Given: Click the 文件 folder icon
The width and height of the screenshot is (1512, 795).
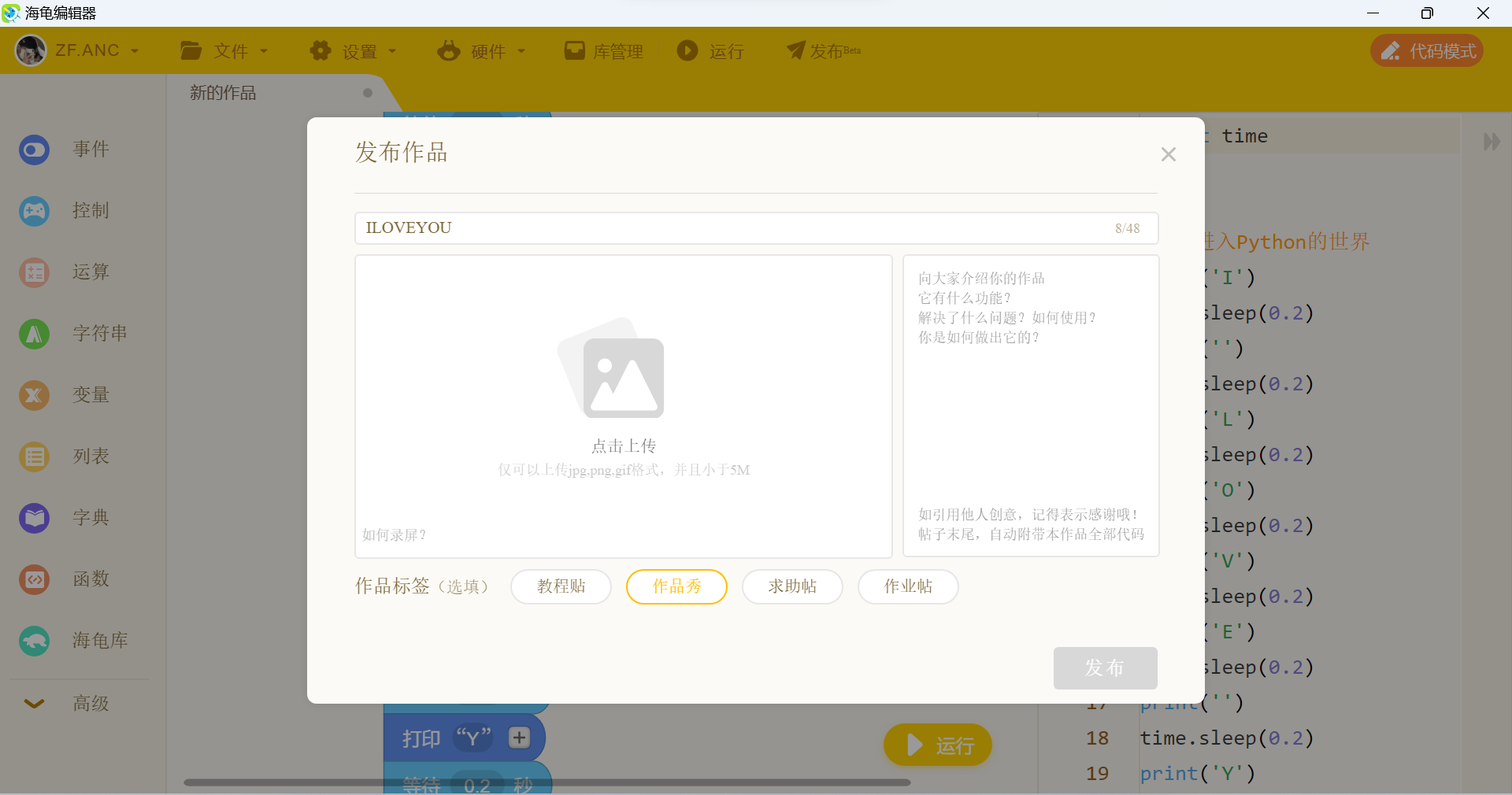Looking at the screenshot, I should click(x=191, y=51).
